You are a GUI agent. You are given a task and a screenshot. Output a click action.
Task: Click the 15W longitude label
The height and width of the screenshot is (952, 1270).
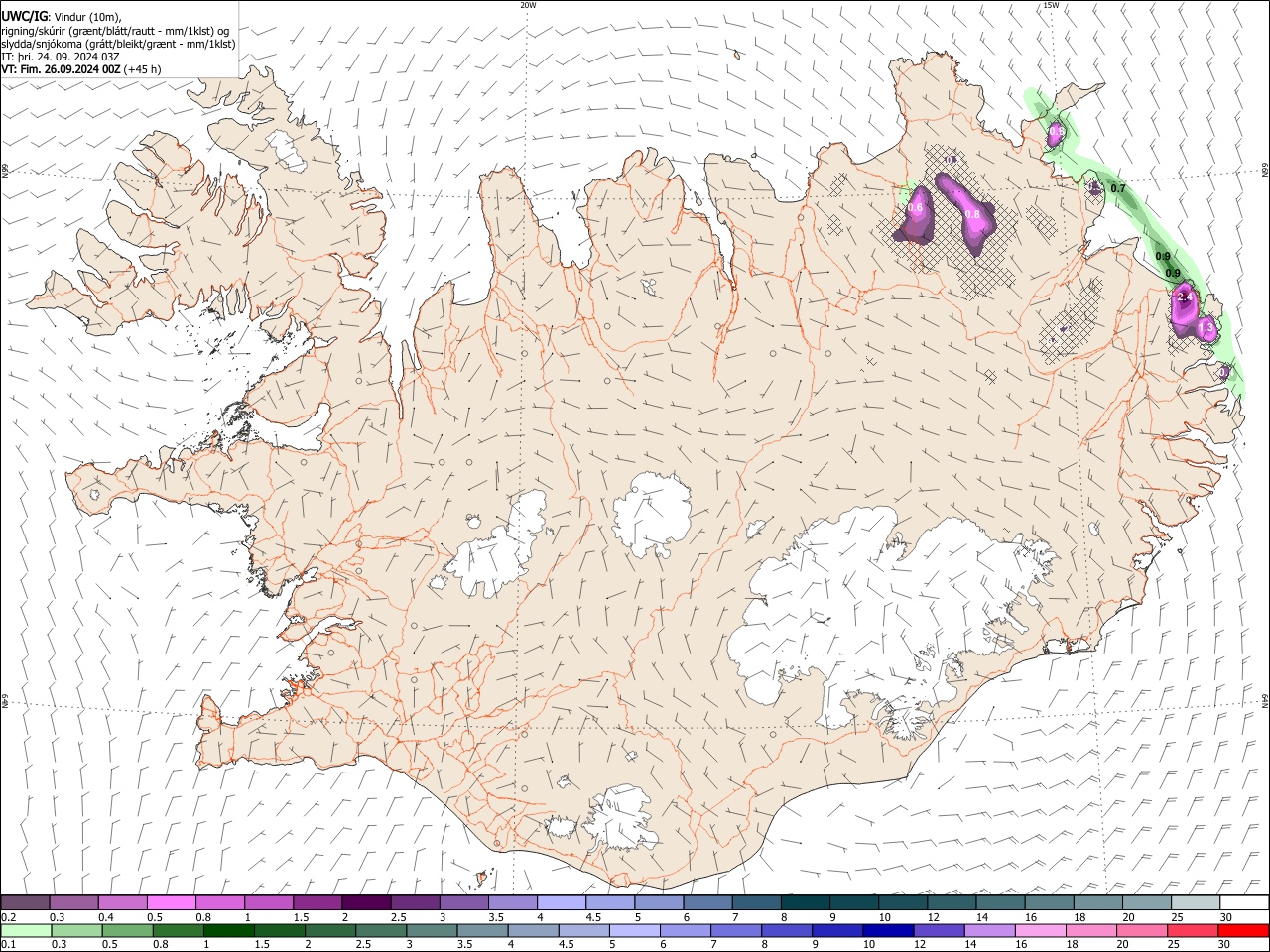point(1051,5)
